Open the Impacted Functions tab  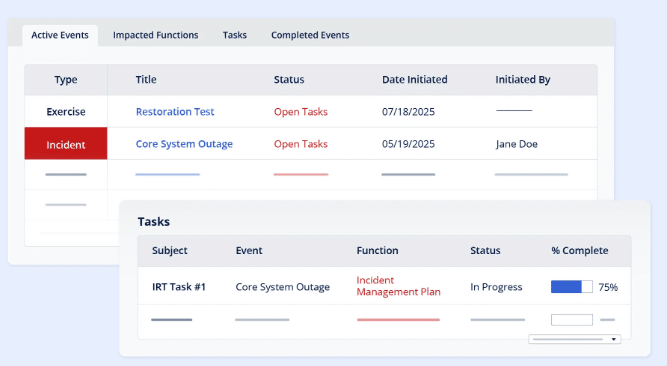(156, 35)
